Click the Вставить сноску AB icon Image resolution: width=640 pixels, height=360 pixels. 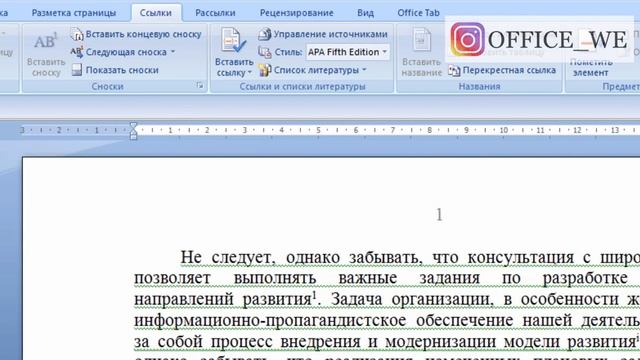[45, 41]
